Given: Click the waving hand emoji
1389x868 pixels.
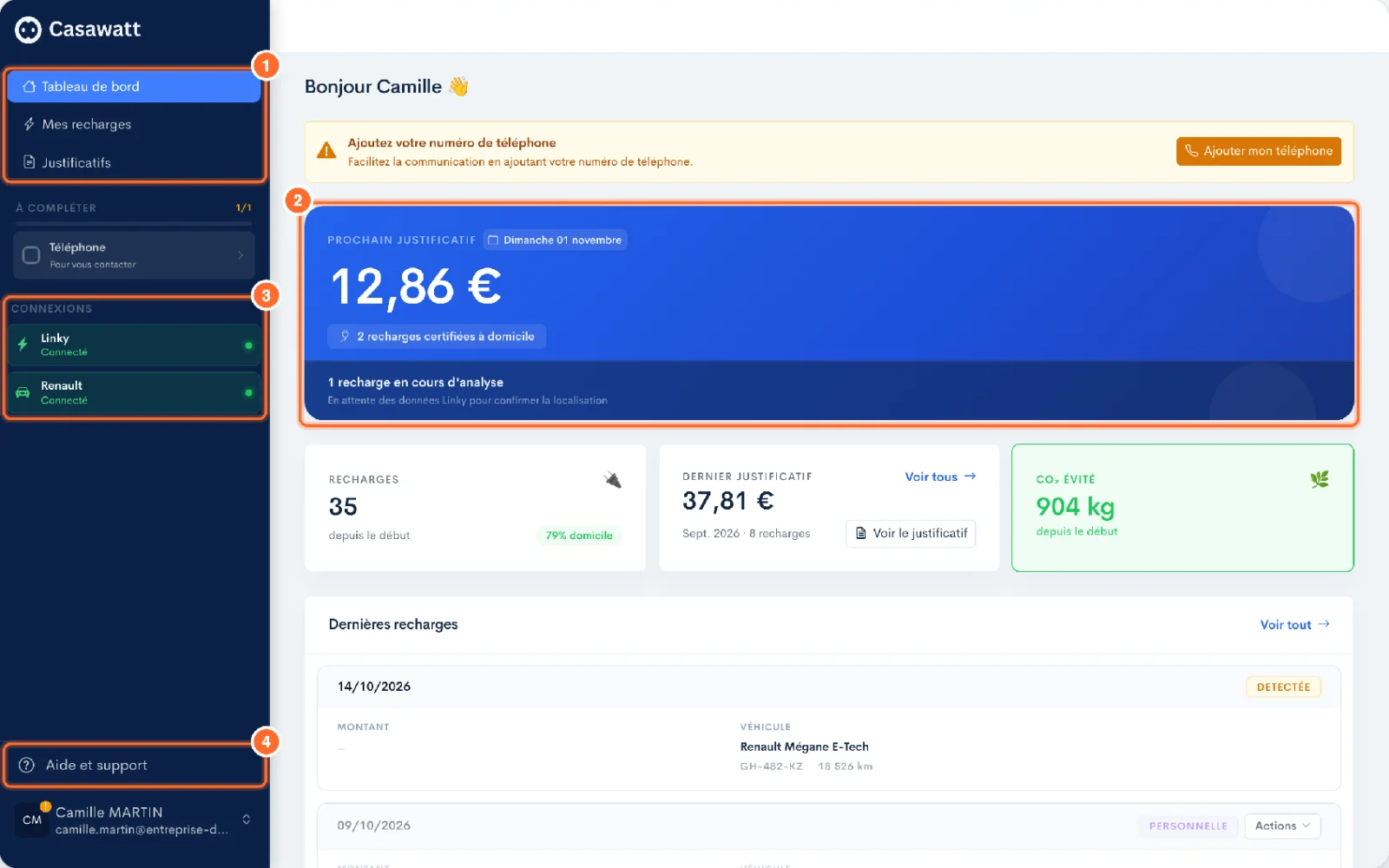Looking at the screenshot, I should (x=458, y=87).
